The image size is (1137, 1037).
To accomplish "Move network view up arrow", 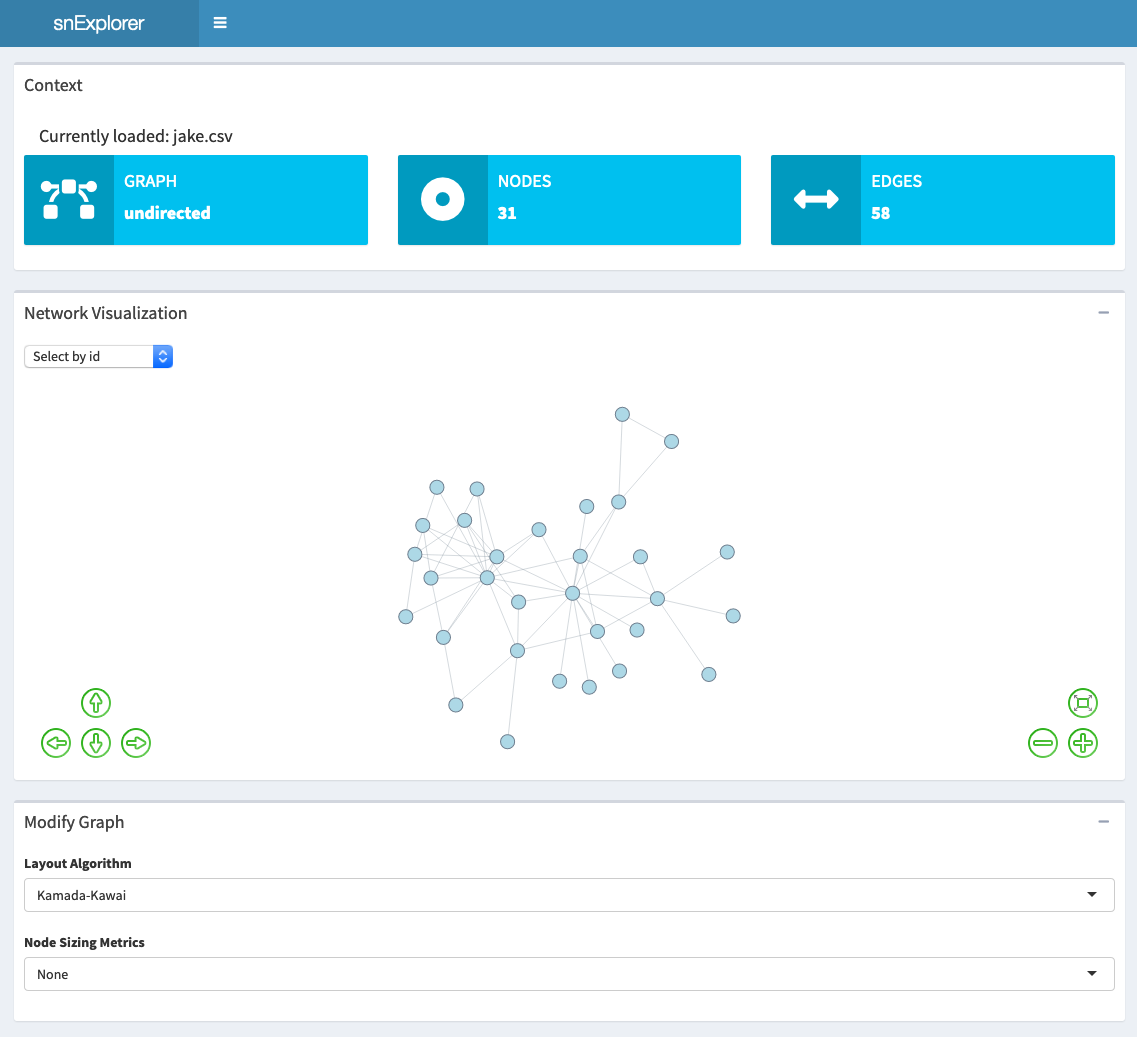I will (96, 703).
